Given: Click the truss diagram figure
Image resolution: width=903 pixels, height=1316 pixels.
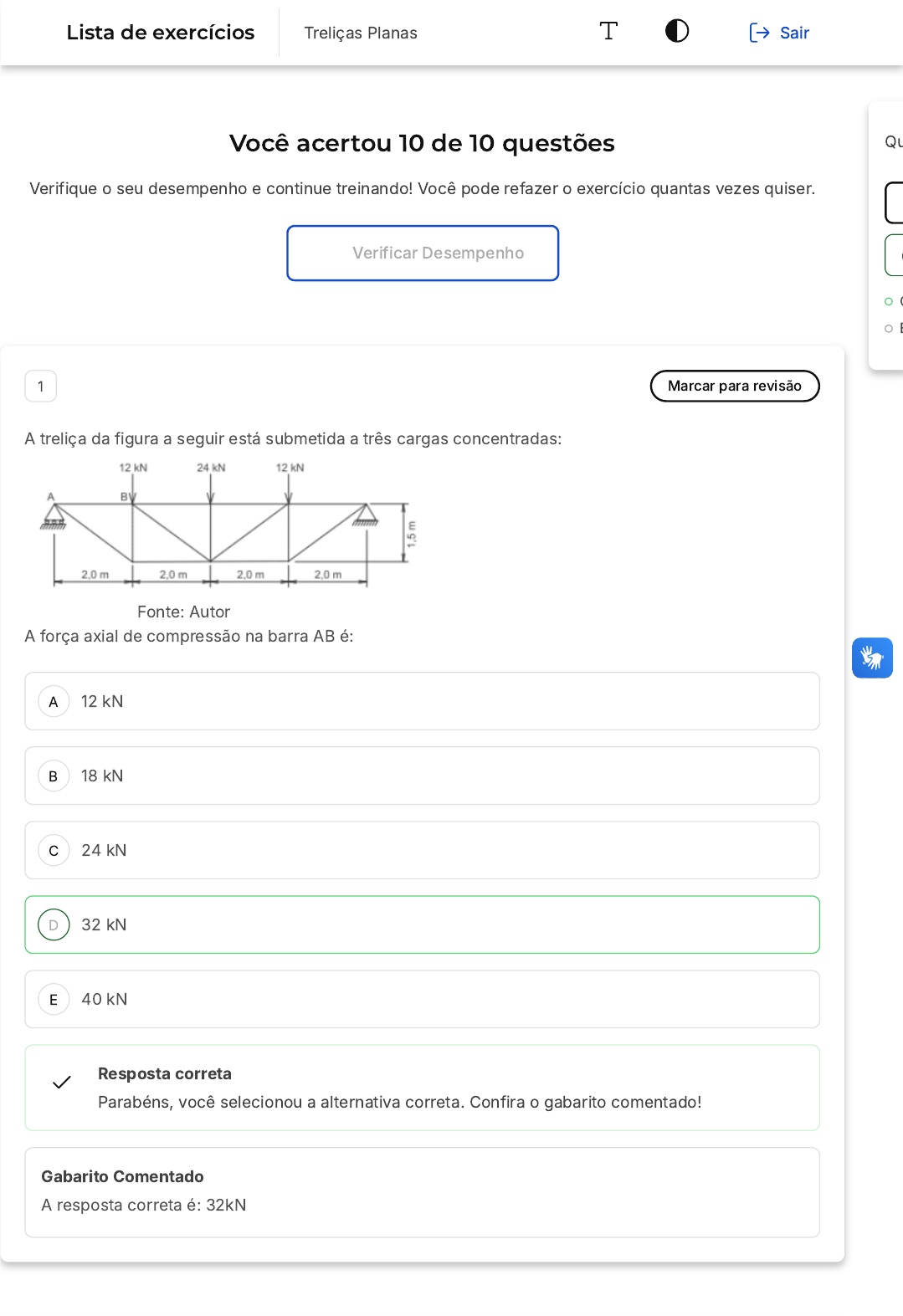Looking at the screenshot, I should 226,525.
